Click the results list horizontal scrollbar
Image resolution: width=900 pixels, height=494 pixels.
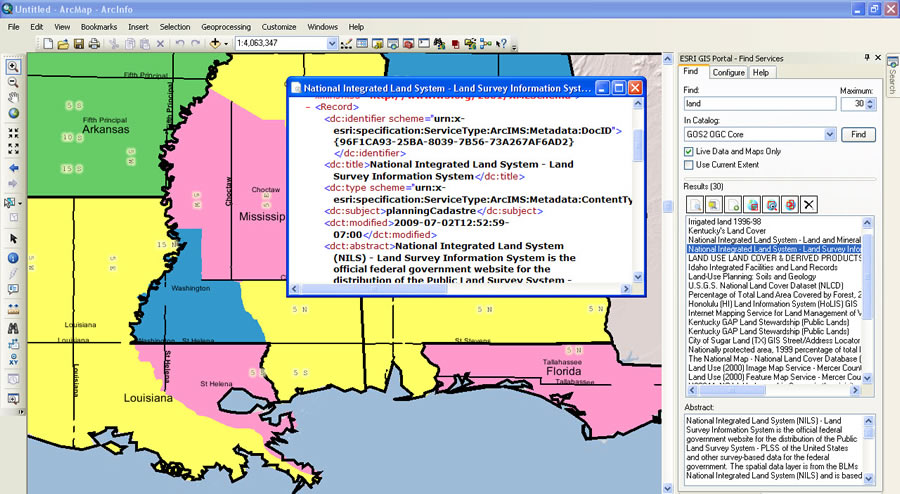774,390
